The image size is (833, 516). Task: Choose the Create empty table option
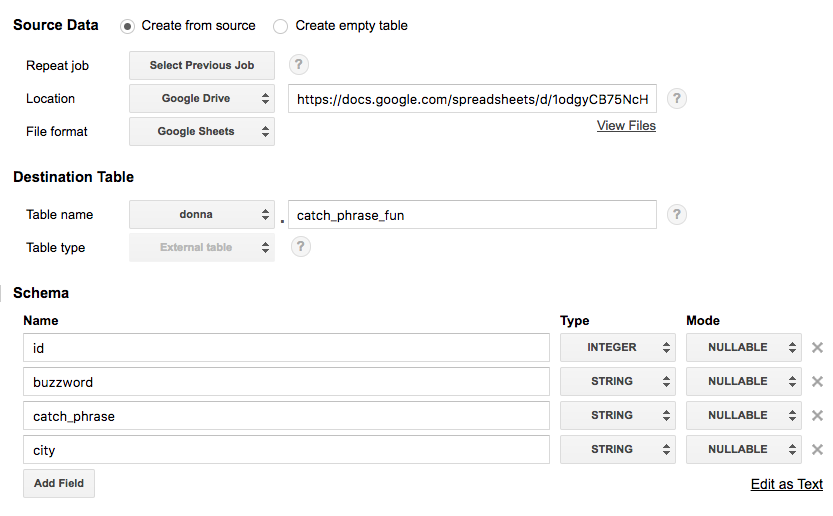pyautogui.click(x=281, y=26)
